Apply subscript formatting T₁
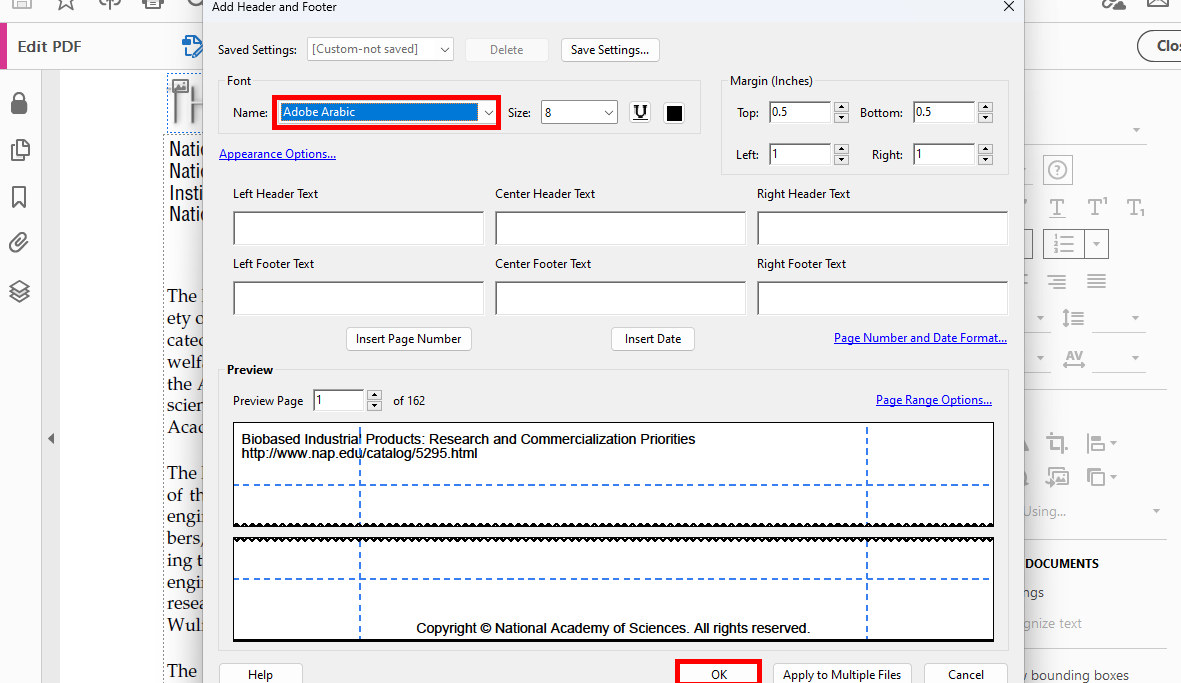Screen dimensions: 1181x683 point(1135,208)
